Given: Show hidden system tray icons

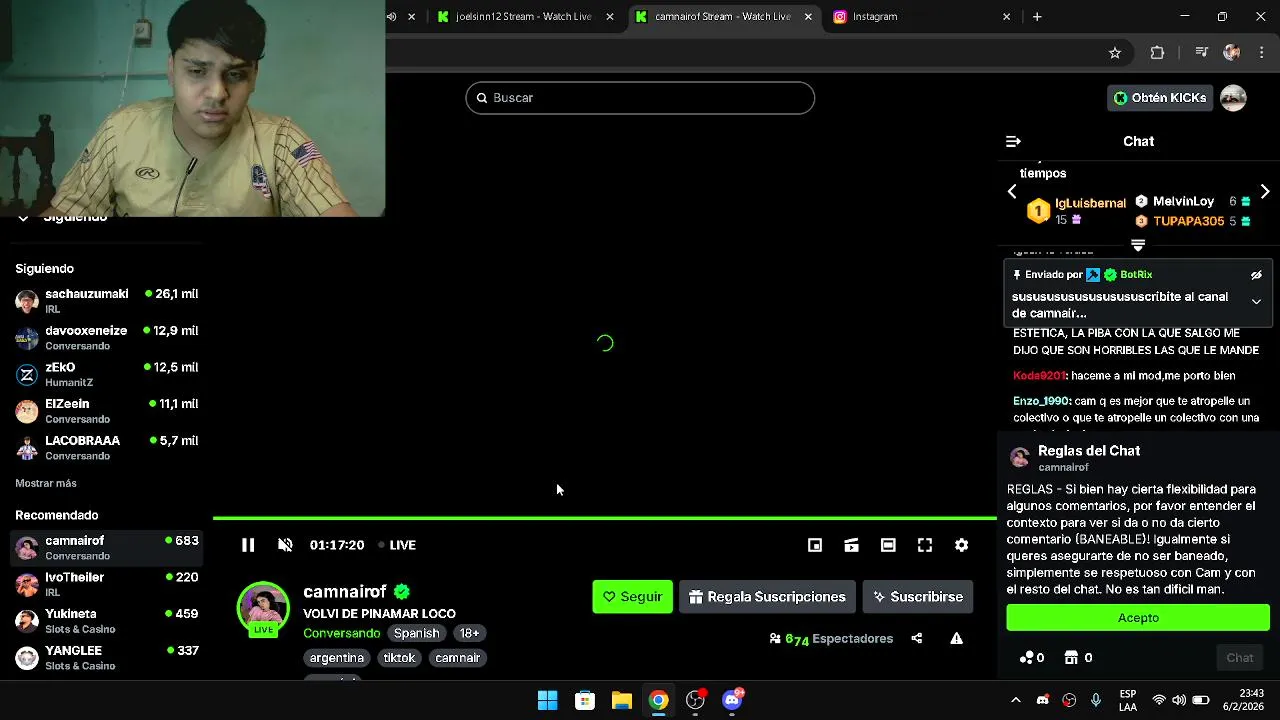Looking at the screenshot, I should [x=1016, y=700].
